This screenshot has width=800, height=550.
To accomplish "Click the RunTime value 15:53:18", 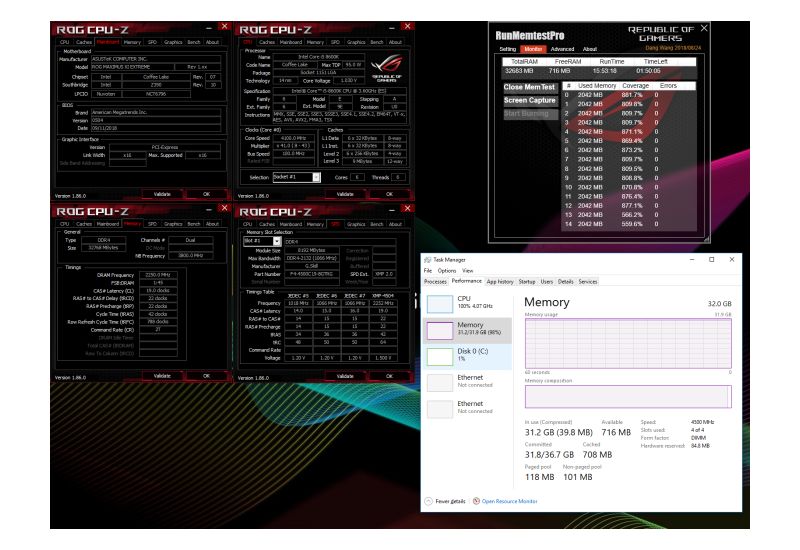I will [x=604, y=71].
